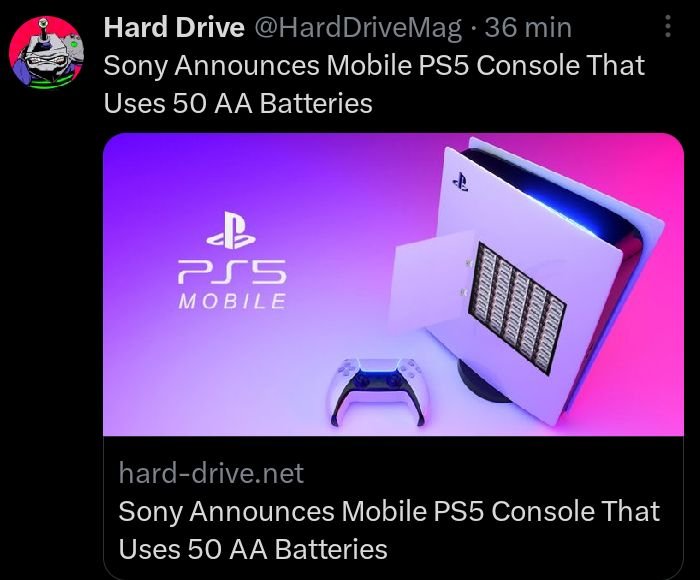
Task: Click the @HardDriveMag handle
Action: [x=358, y=27]
